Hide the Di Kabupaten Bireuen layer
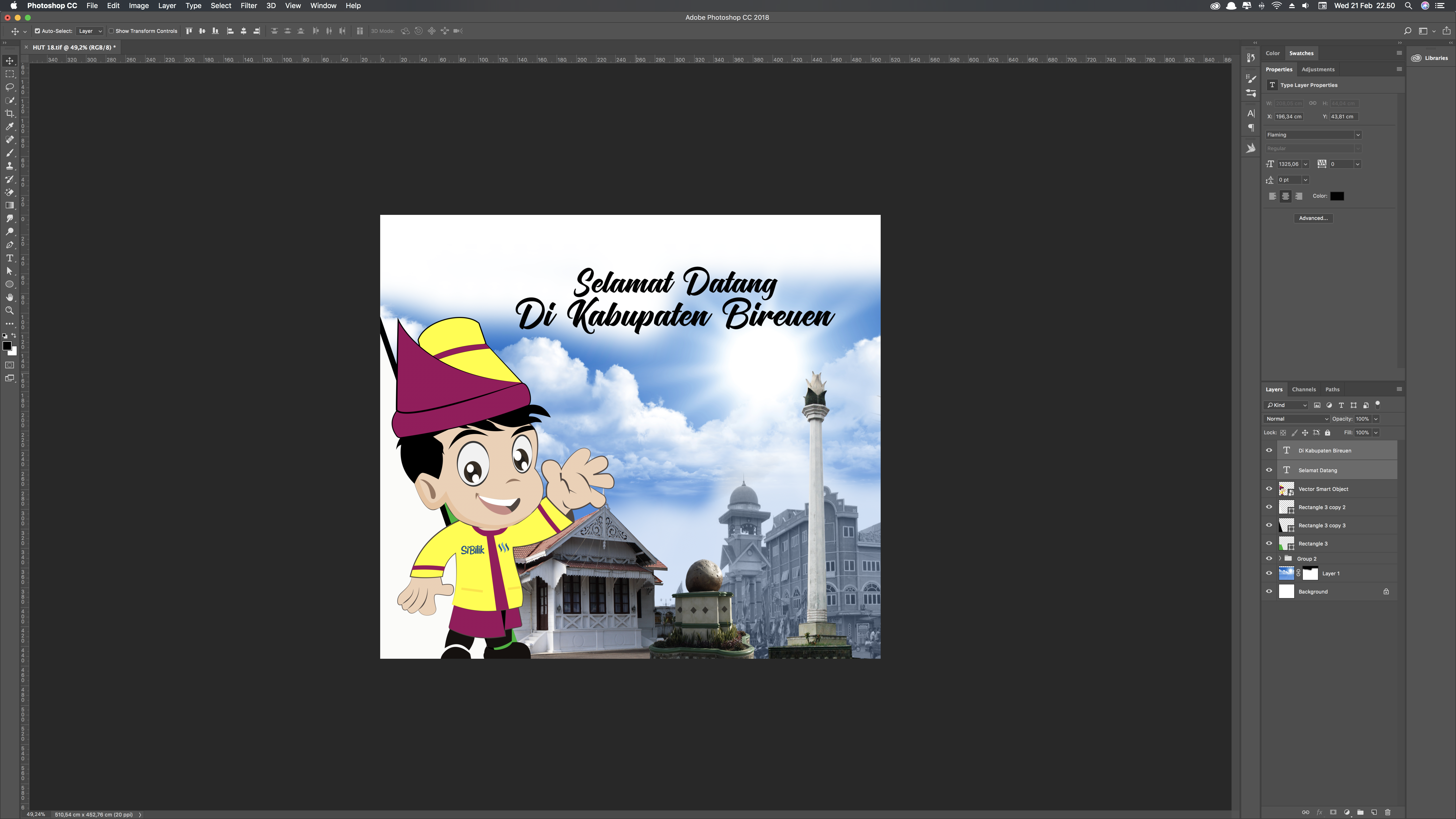This screenshot has width=1456, height=819. 1269,450
